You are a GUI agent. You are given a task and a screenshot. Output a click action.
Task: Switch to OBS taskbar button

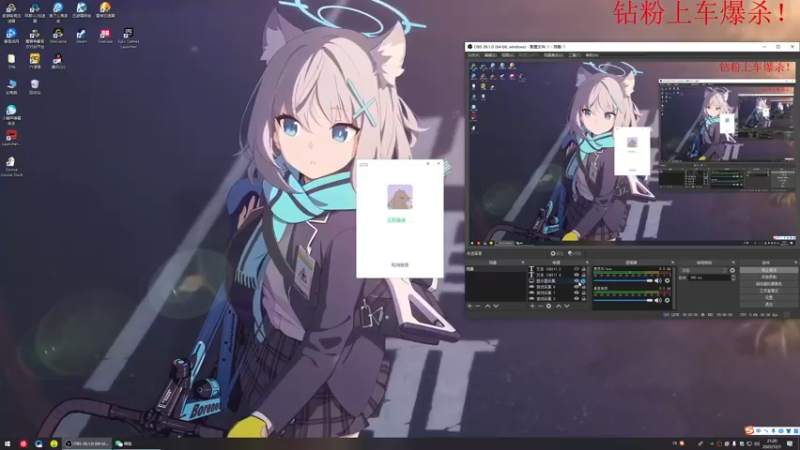(x=87, y=443)
